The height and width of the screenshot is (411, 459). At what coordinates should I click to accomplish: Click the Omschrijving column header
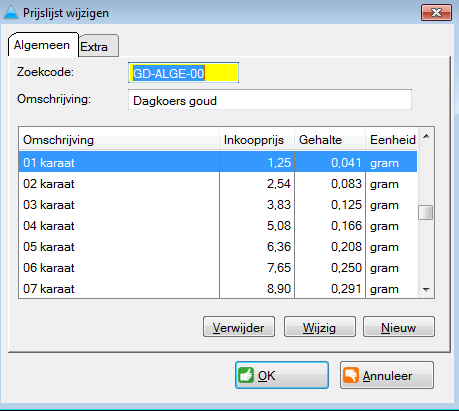click(x=119, y=140)
